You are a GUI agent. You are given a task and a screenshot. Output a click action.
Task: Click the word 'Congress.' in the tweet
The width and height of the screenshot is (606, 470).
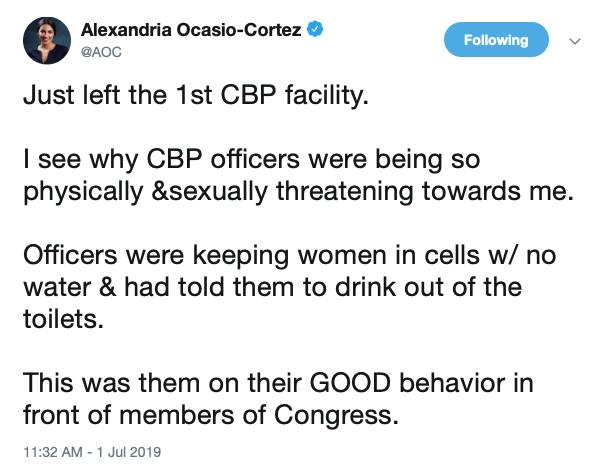(x=336, y=416)
